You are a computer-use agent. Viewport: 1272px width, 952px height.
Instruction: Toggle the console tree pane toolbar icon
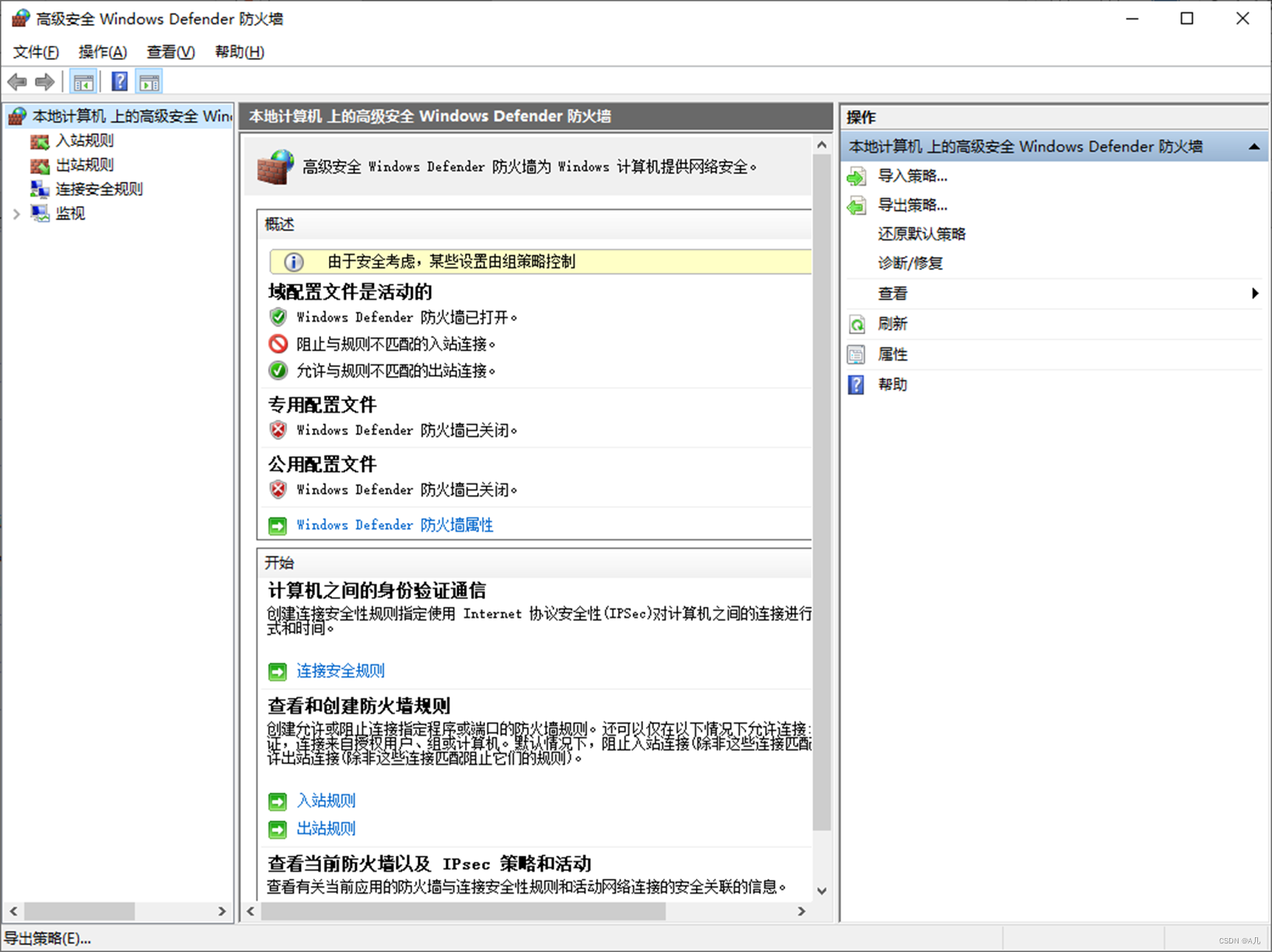click(x=84, y=82)
